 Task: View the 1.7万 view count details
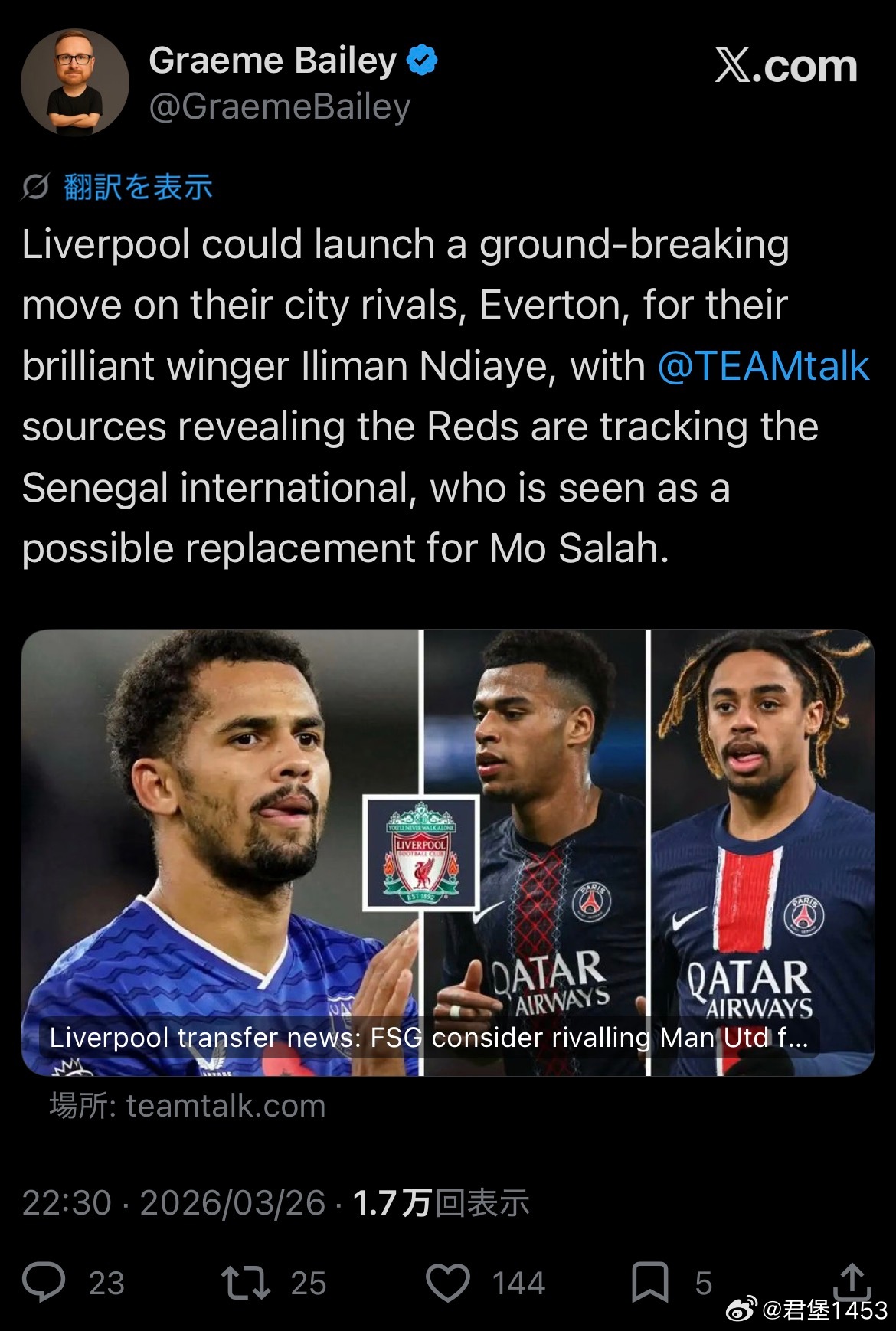pos(441,1203)
